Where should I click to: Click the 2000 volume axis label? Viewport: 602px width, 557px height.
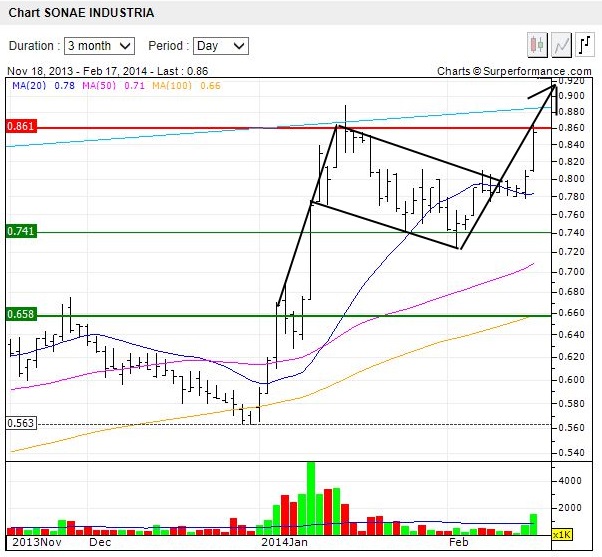pyautogui.click(x=570, y=507)
